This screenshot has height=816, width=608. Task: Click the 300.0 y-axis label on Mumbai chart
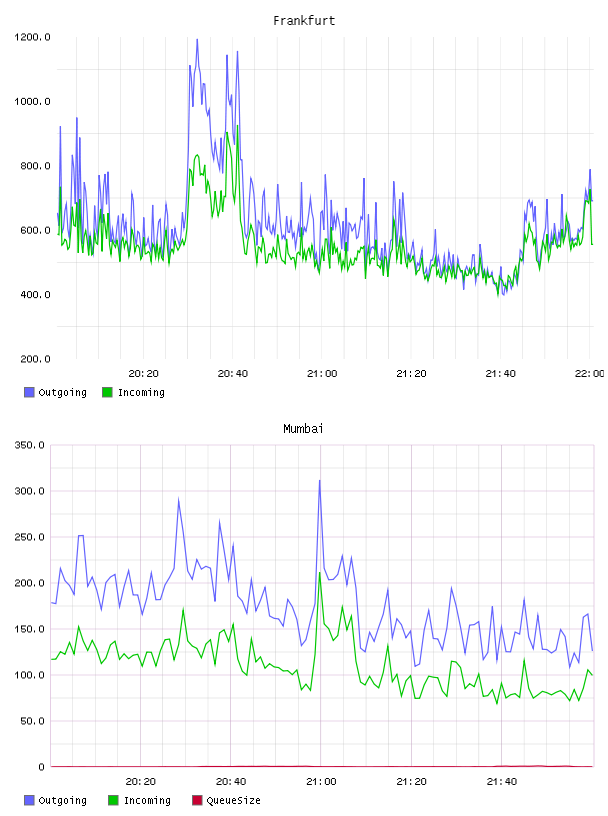click(x=29, y=491)
